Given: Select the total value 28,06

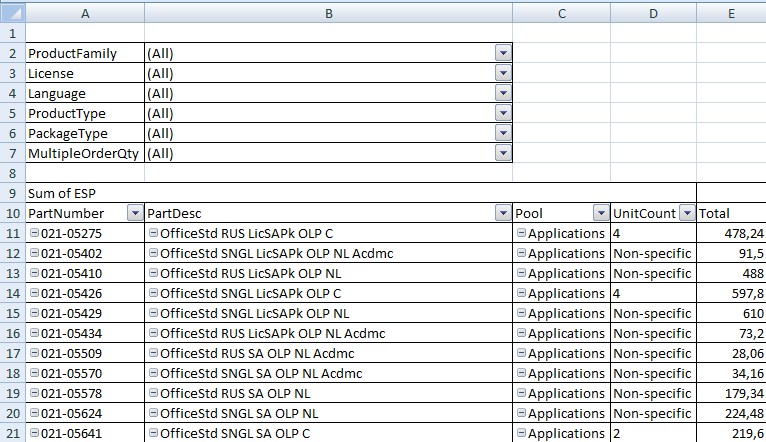Looking at the screenshot, I should tap(731, 353).
